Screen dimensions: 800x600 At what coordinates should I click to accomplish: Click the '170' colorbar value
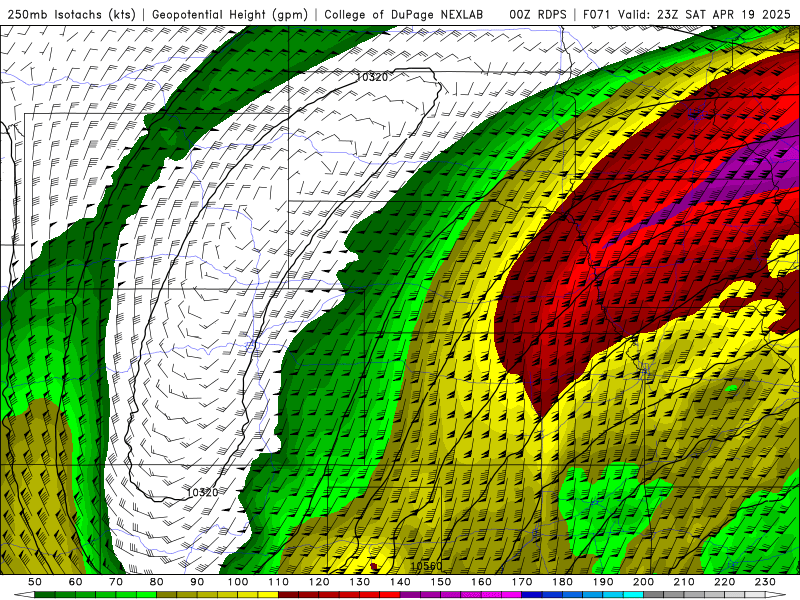pyautogui.click(x=522, y=582)
